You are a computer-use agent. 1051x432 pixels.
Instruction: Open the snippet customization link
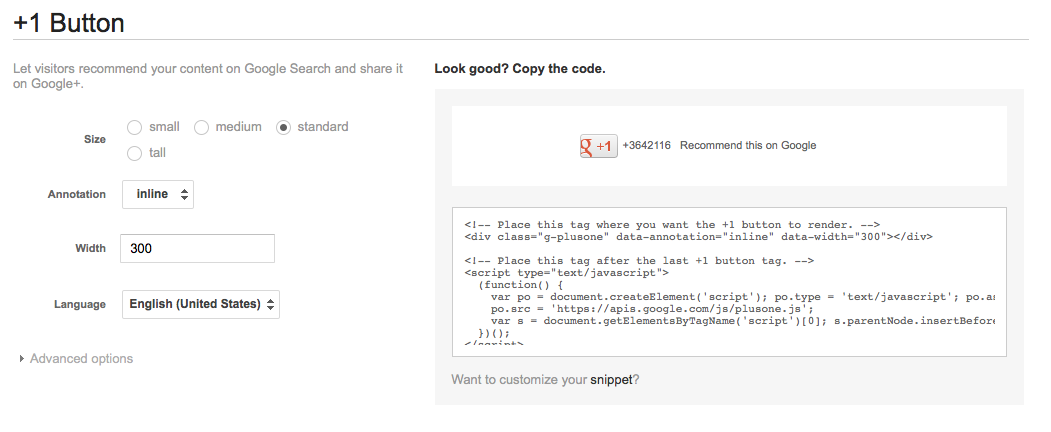(x=611, y=380)
